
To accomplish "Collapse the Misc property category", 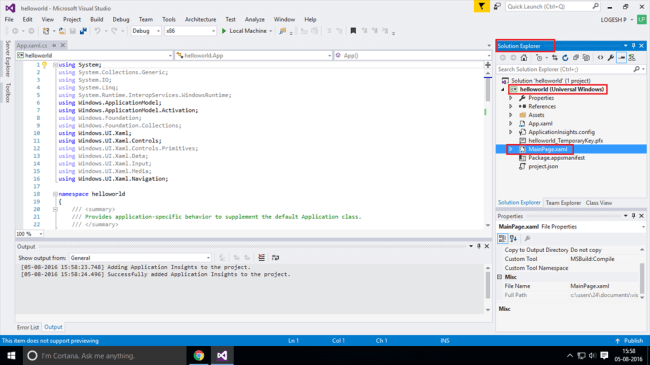I will click(500, 277).
